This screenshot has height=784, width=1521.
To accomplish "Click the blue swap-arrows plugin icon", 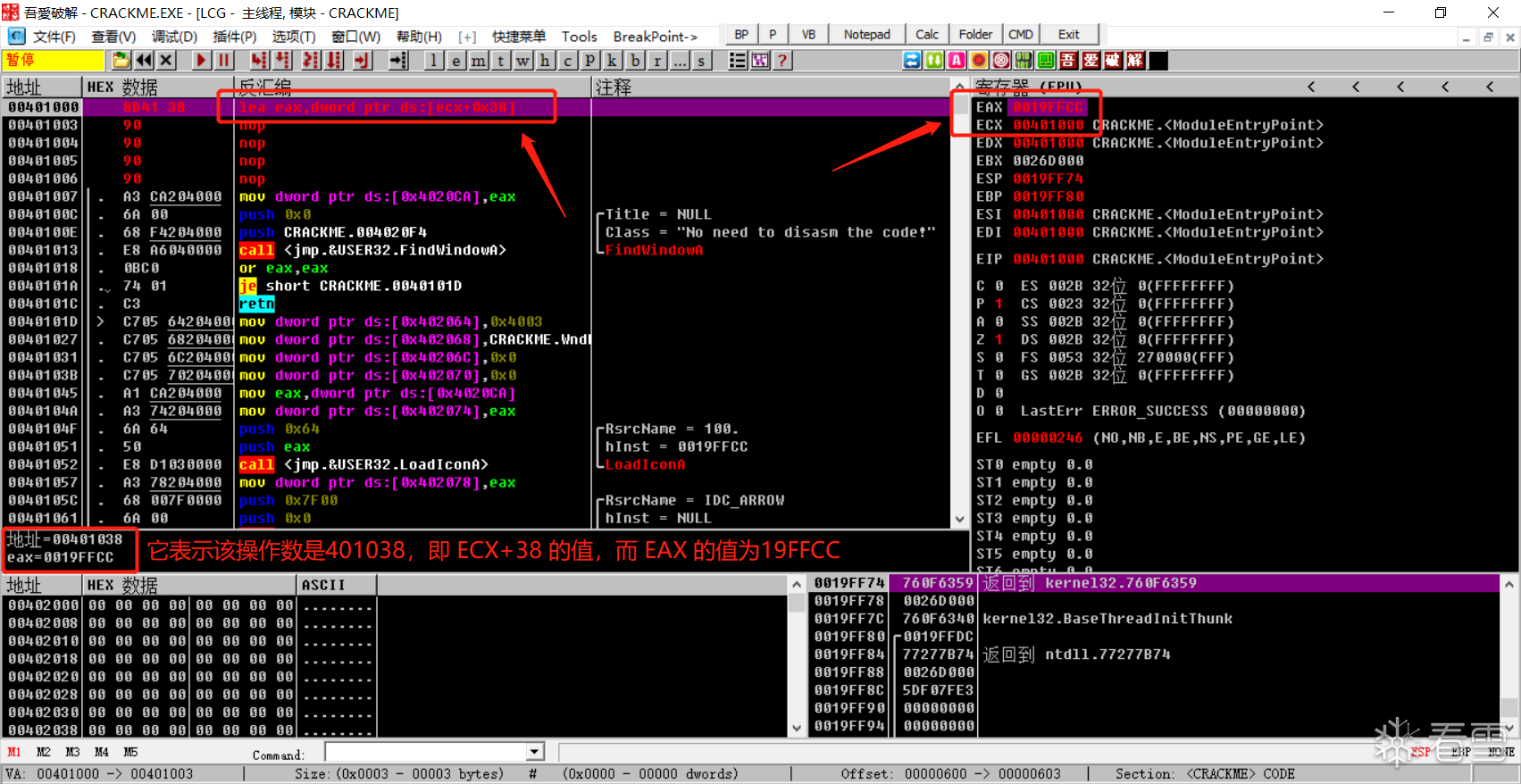I will tap(912, 60).
